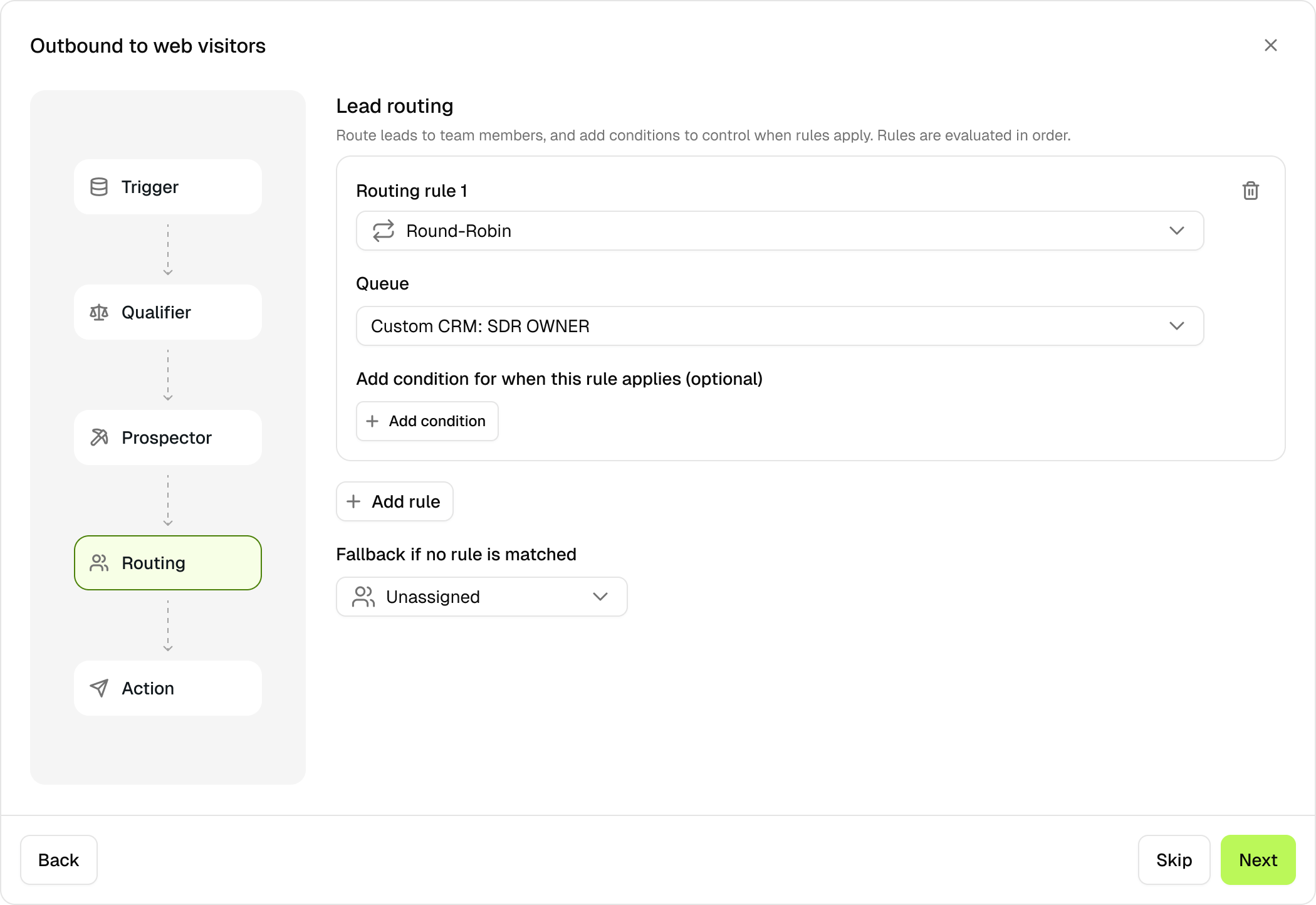1316x905 pixels.
Task: Skip the lead routing step
Action: tap(1173, 860)
